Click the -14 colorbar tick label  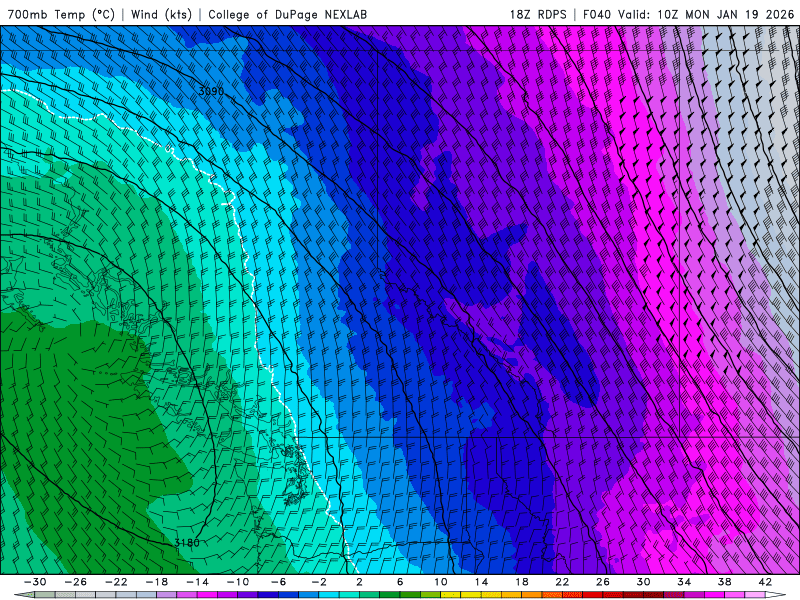click(197, 582)
